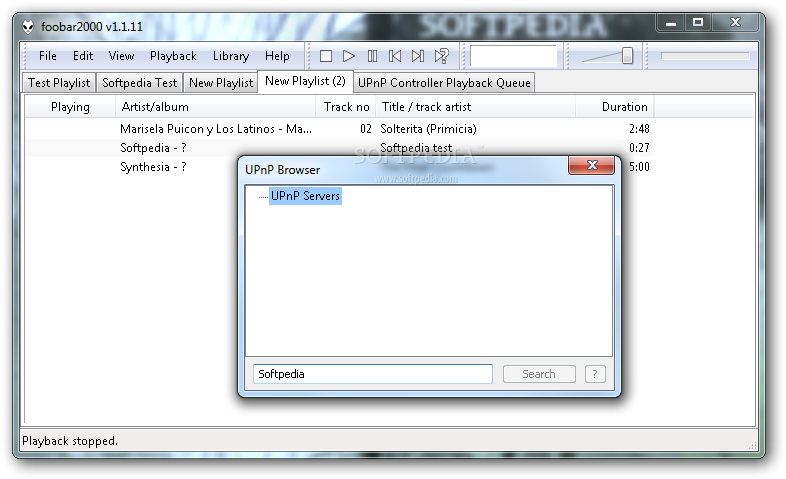786x479 pixels.
Task: Click the 2:48 duration value
Action: pyautogui.click(x=639, y=129)
